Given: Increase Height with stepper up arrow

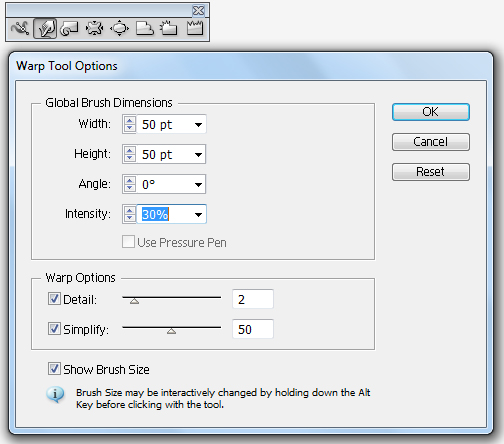Looking at the screenshot, I should point(129,150).
